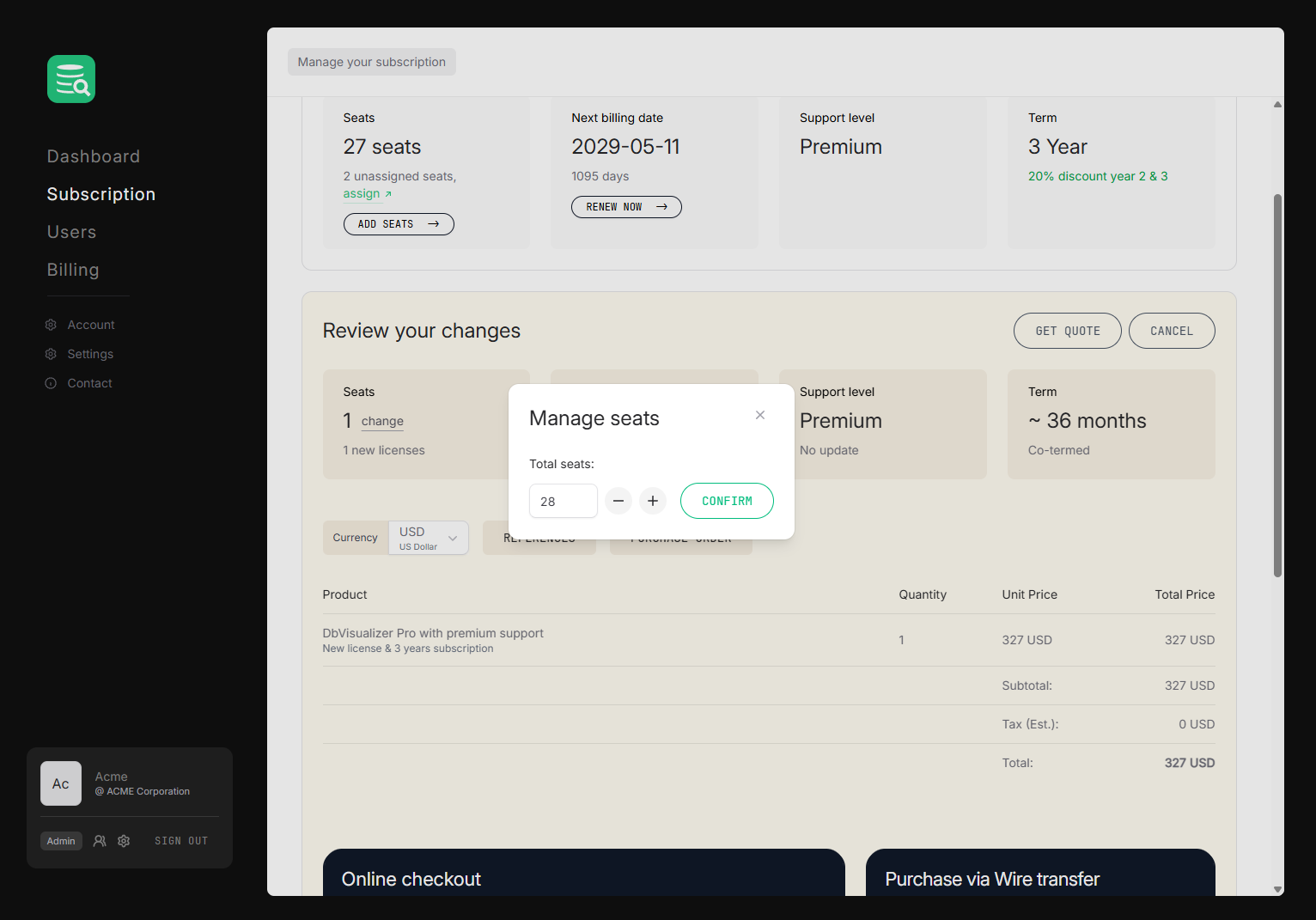
Task: Confirm the seat count
Action: pyautogui.click(x=727, y=501)
